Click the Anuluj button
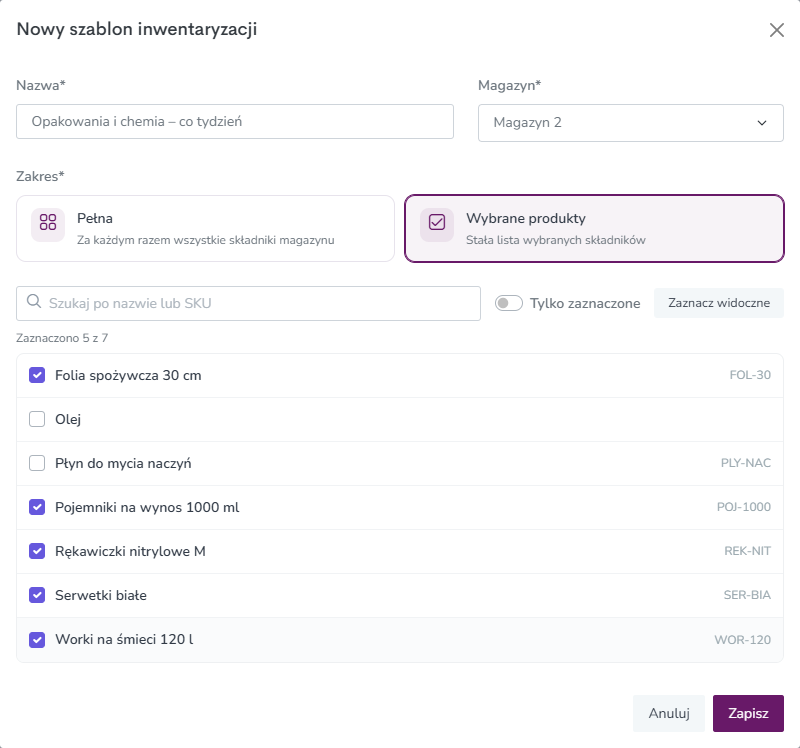The width and height of the screenshot is (800, 748). pos(669,713)
